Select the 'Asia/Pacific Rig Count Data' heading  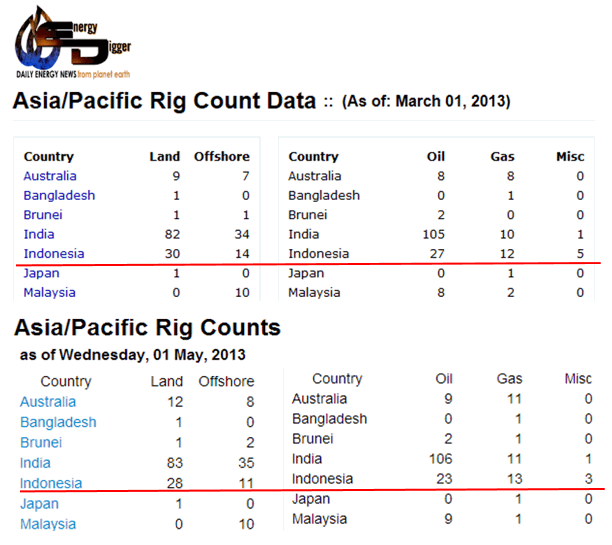coord(164,101)
